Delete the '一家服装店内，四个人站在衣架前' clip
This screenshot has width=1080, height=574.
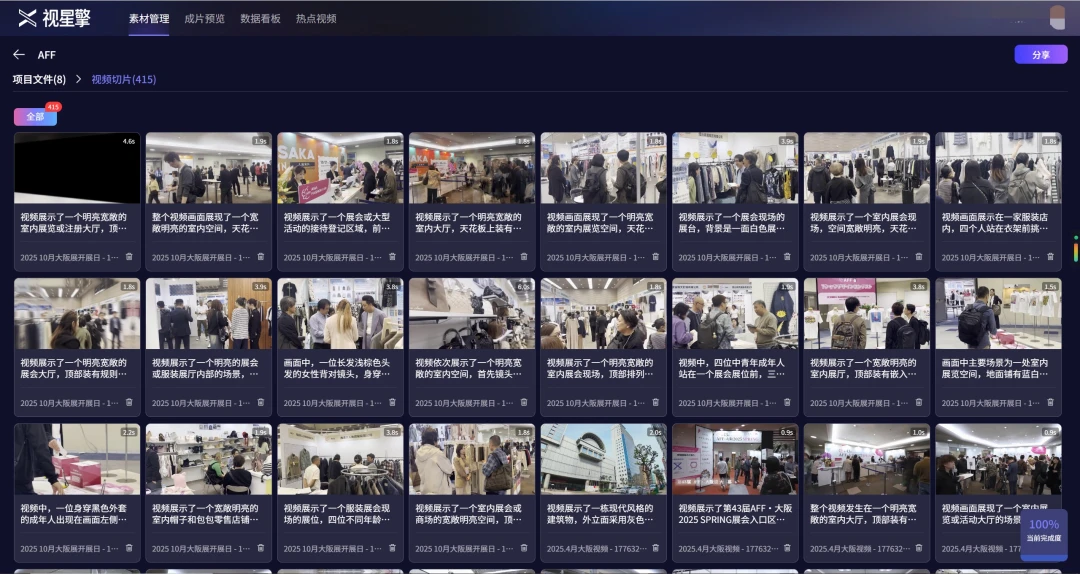tap(1050, 257)
